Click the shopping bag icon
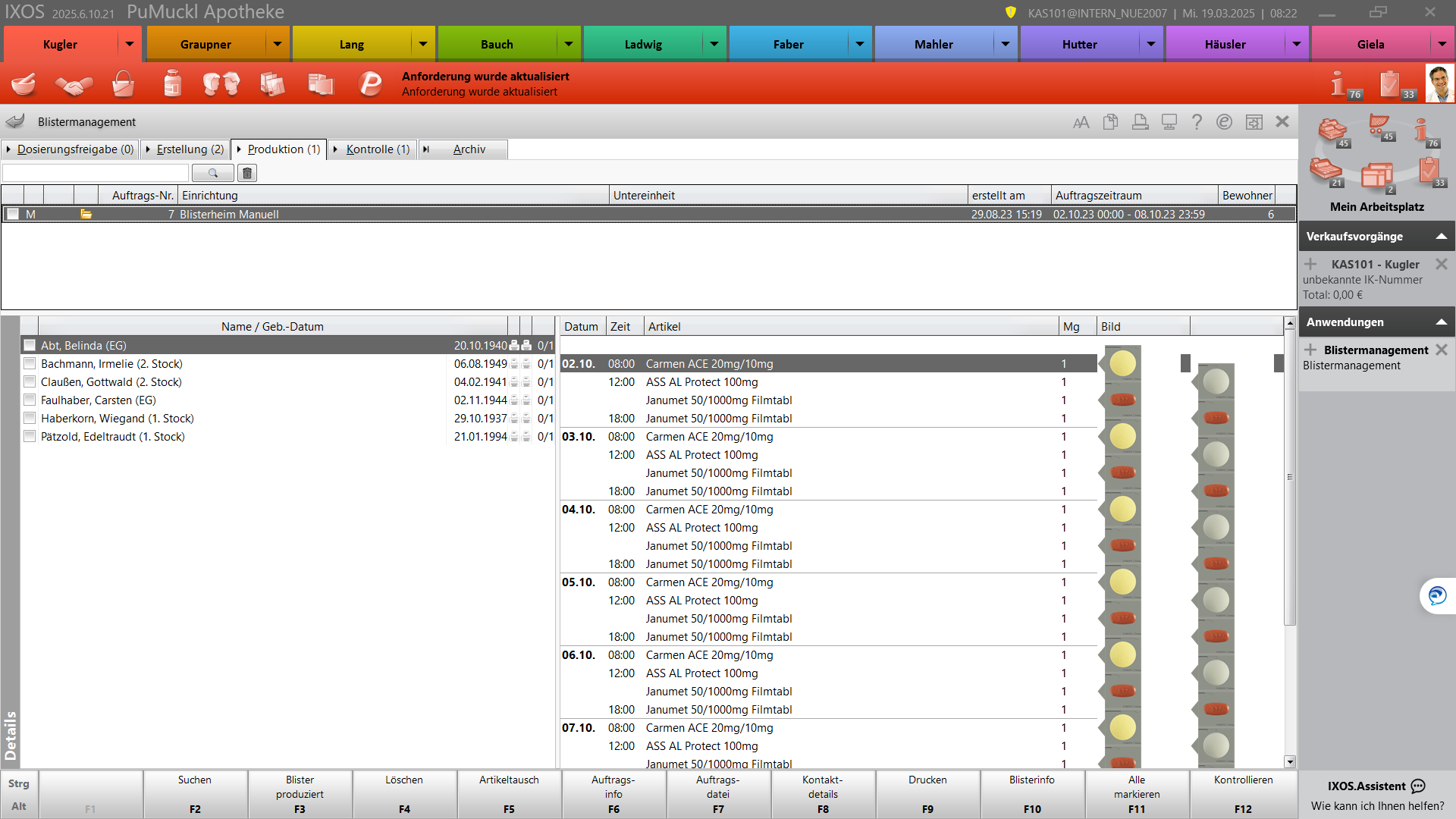1456x819 pixels. coord(123,83)
